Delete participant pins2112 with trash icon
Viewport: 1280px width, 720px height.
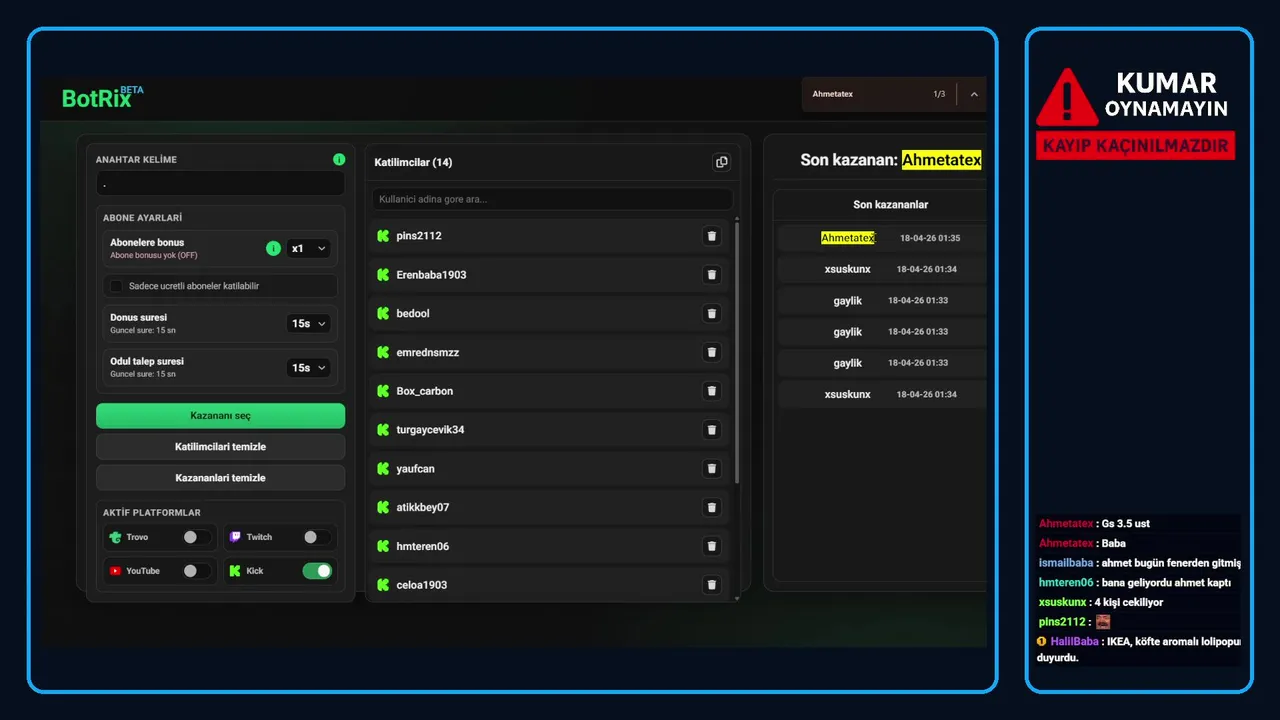[712, 236]
